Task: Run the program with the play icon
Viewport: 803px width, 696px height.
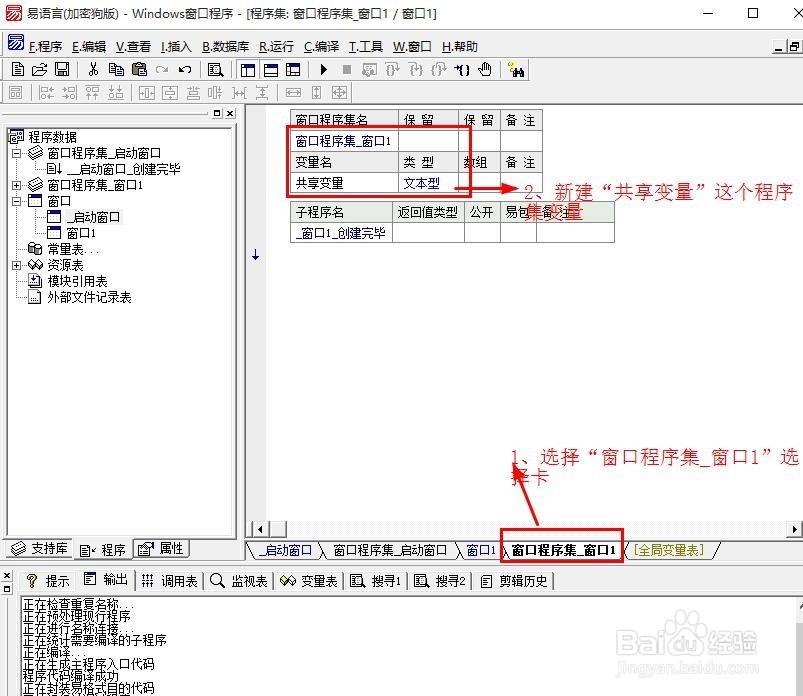Action: point(324,69)
